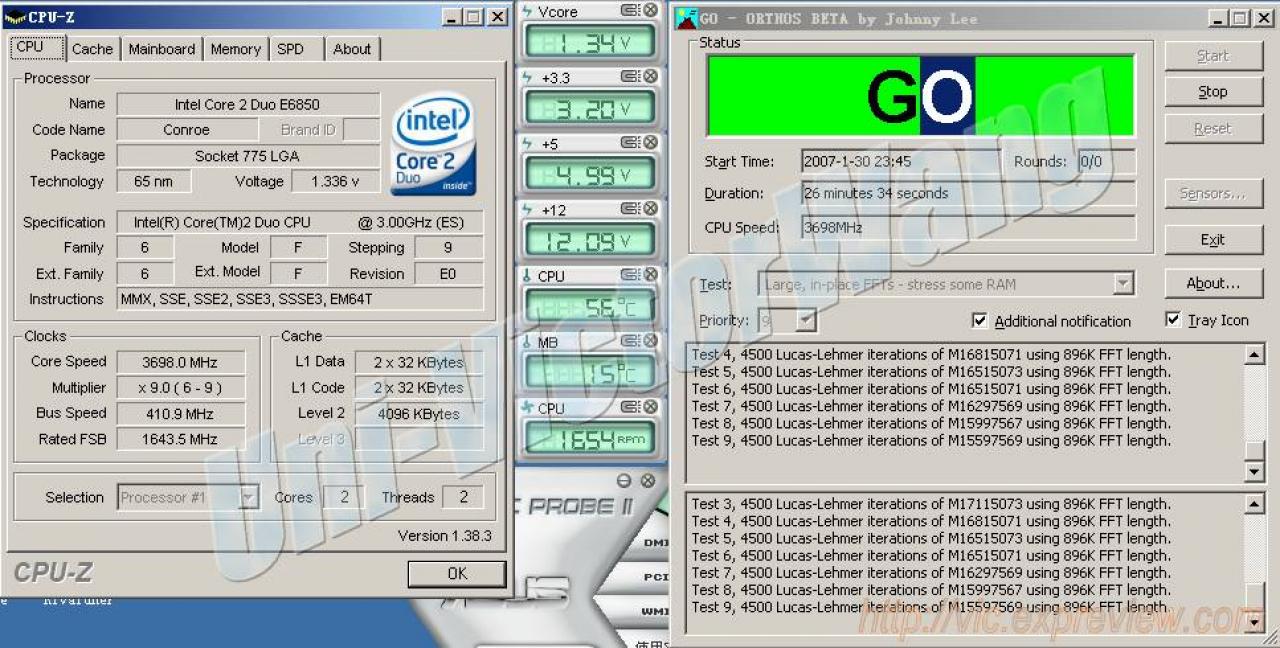Click the Stop button in ORTHOS
Screen dimensions: 1280x648
tap(1213, 92)
